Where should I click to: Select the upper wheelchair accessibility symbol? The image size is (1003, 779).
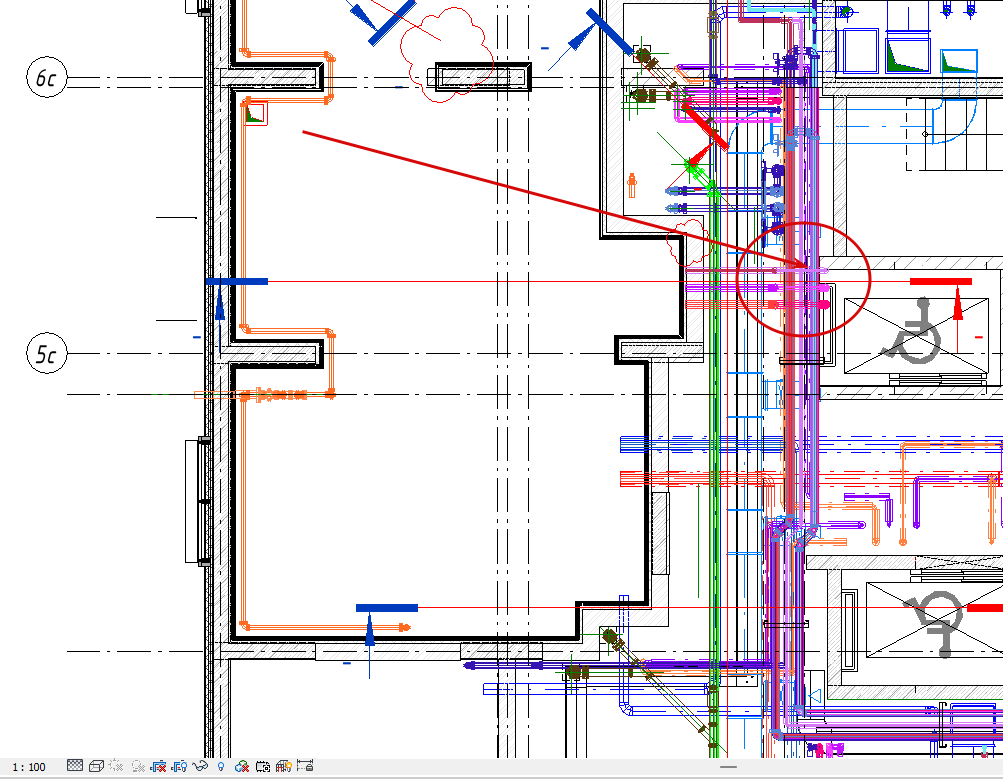tap(916, 330)
